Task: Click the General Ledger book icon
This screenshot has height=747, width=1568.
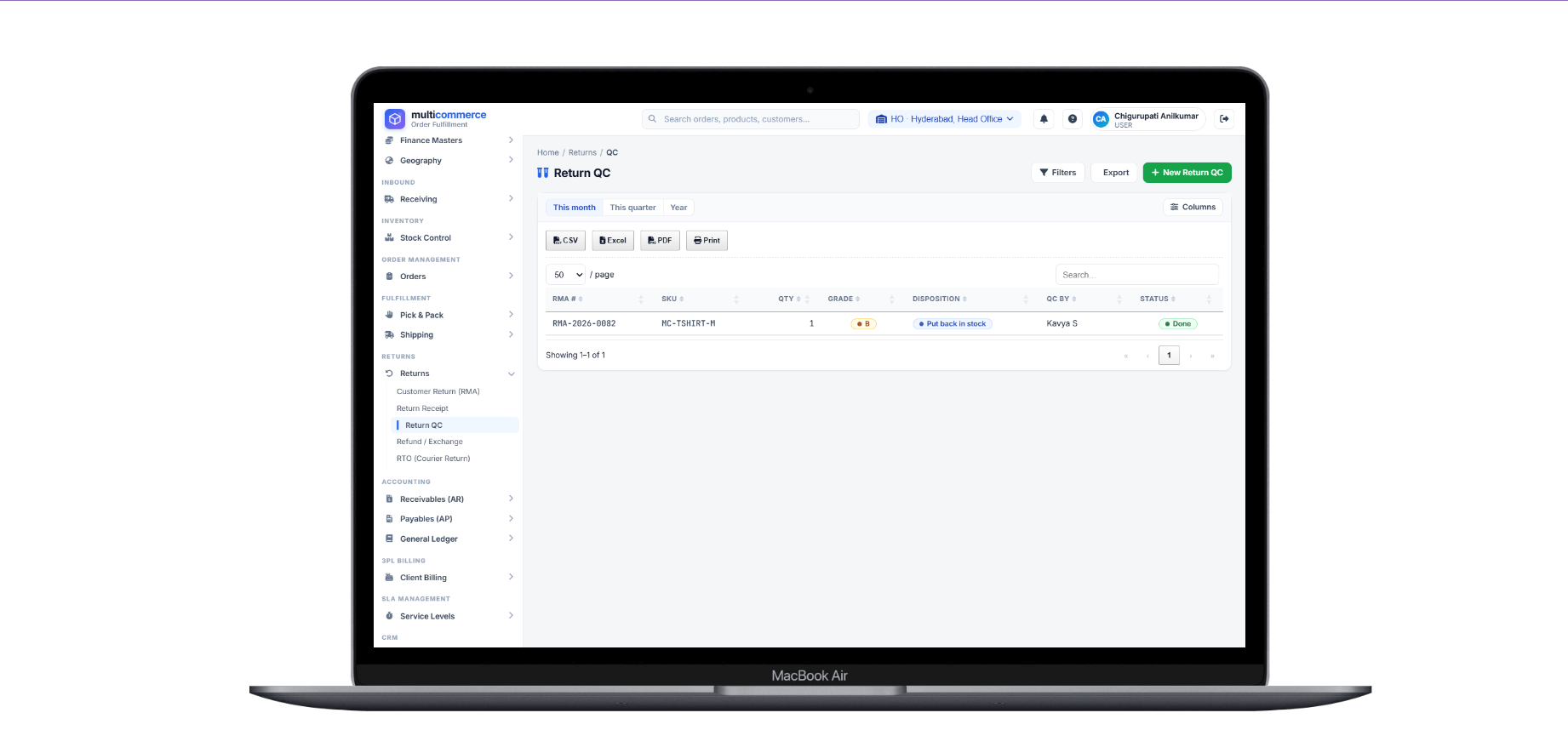Action: [x=389, y=539]
